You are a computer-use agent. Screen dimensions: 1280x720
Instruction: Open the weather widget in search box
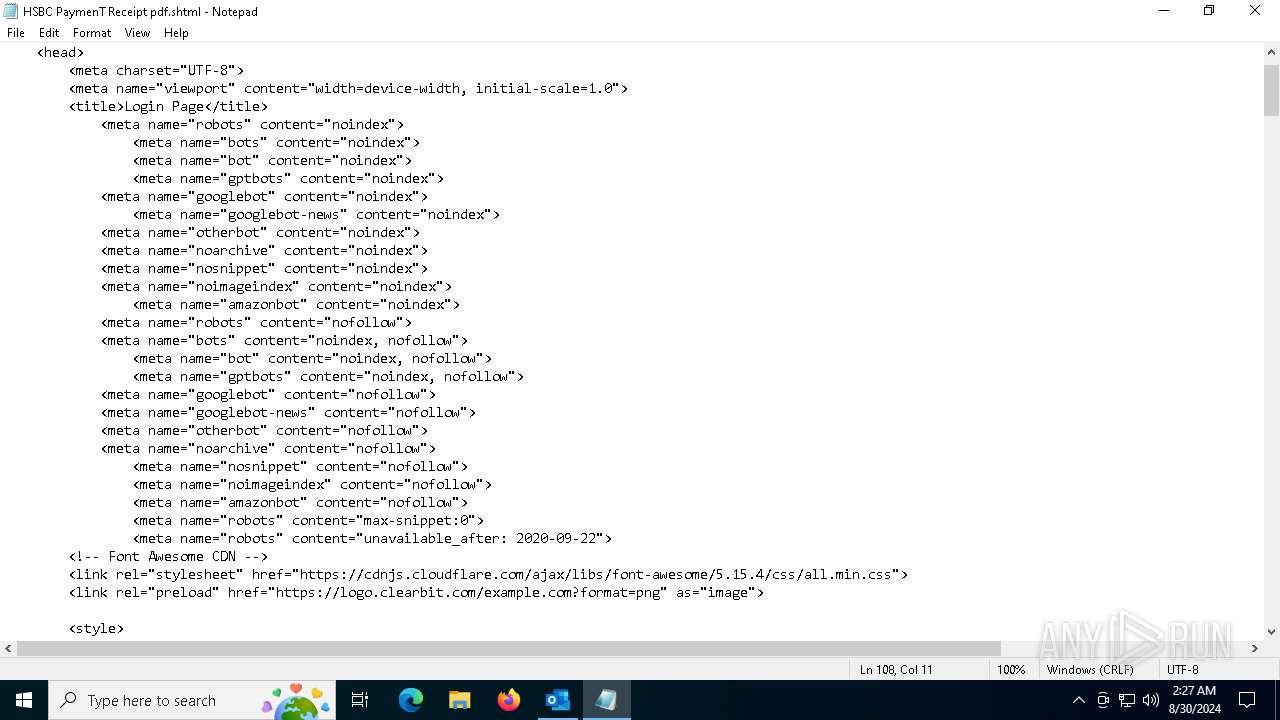coord(296,701)
